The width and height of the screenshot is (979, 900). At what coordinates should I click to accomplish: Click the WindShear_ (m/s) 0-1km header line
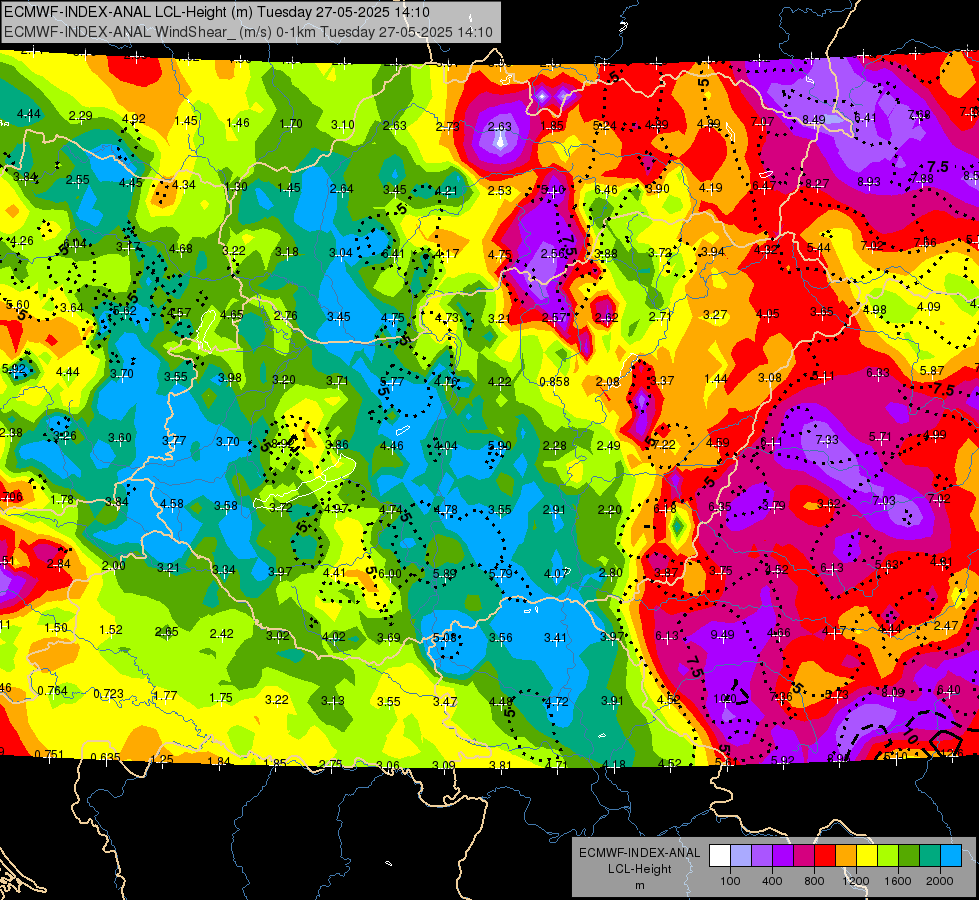(248, 32)
